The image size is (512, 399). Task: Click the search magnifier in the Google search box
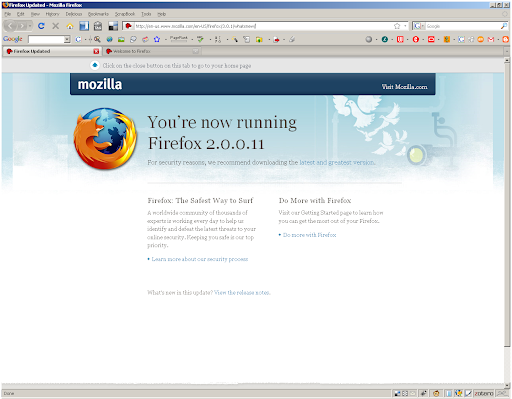pyautogui.click(x=504, y=26)
